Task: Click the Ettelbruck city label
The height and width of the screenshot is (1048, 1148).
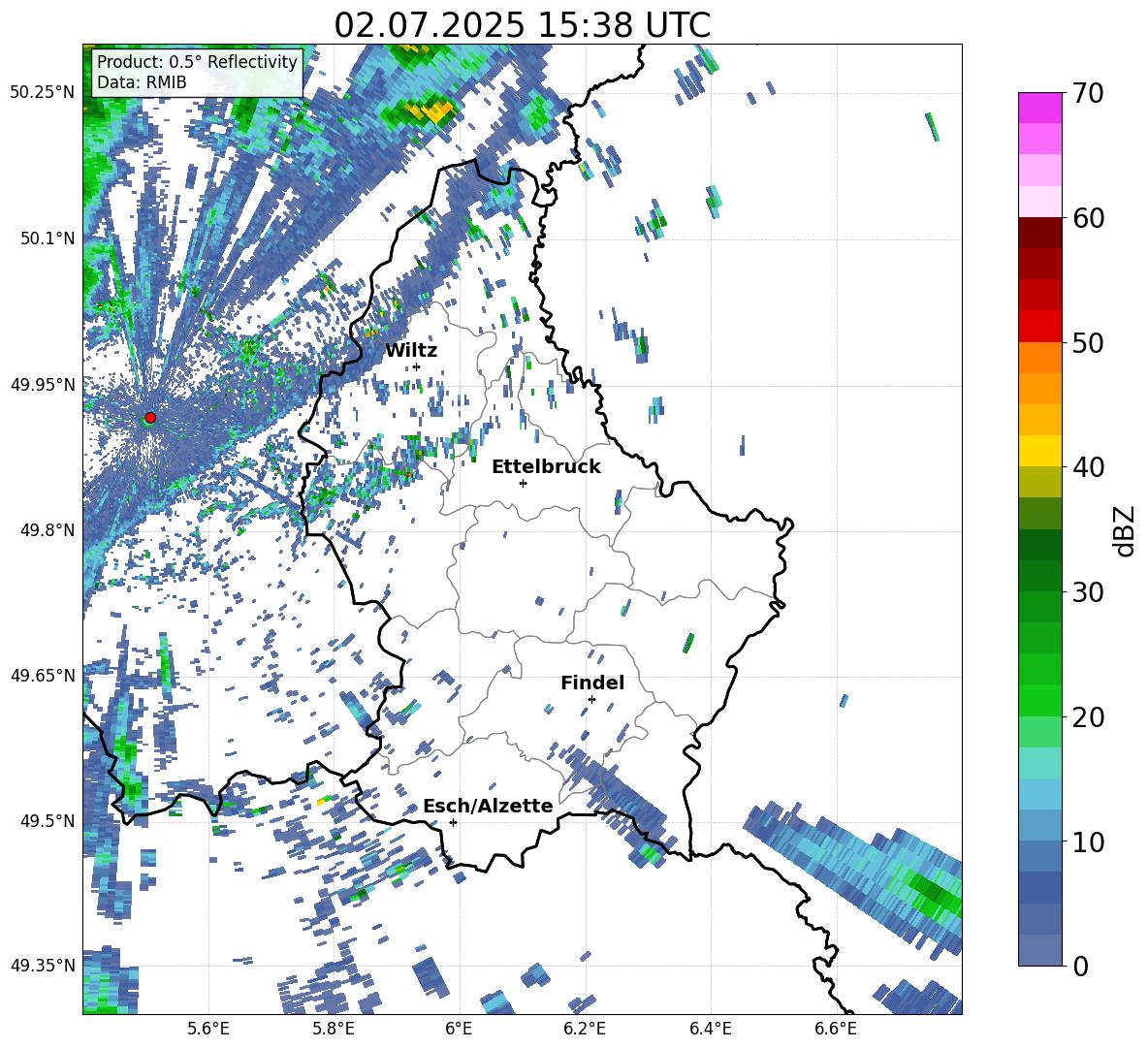Action: (546, 466)
